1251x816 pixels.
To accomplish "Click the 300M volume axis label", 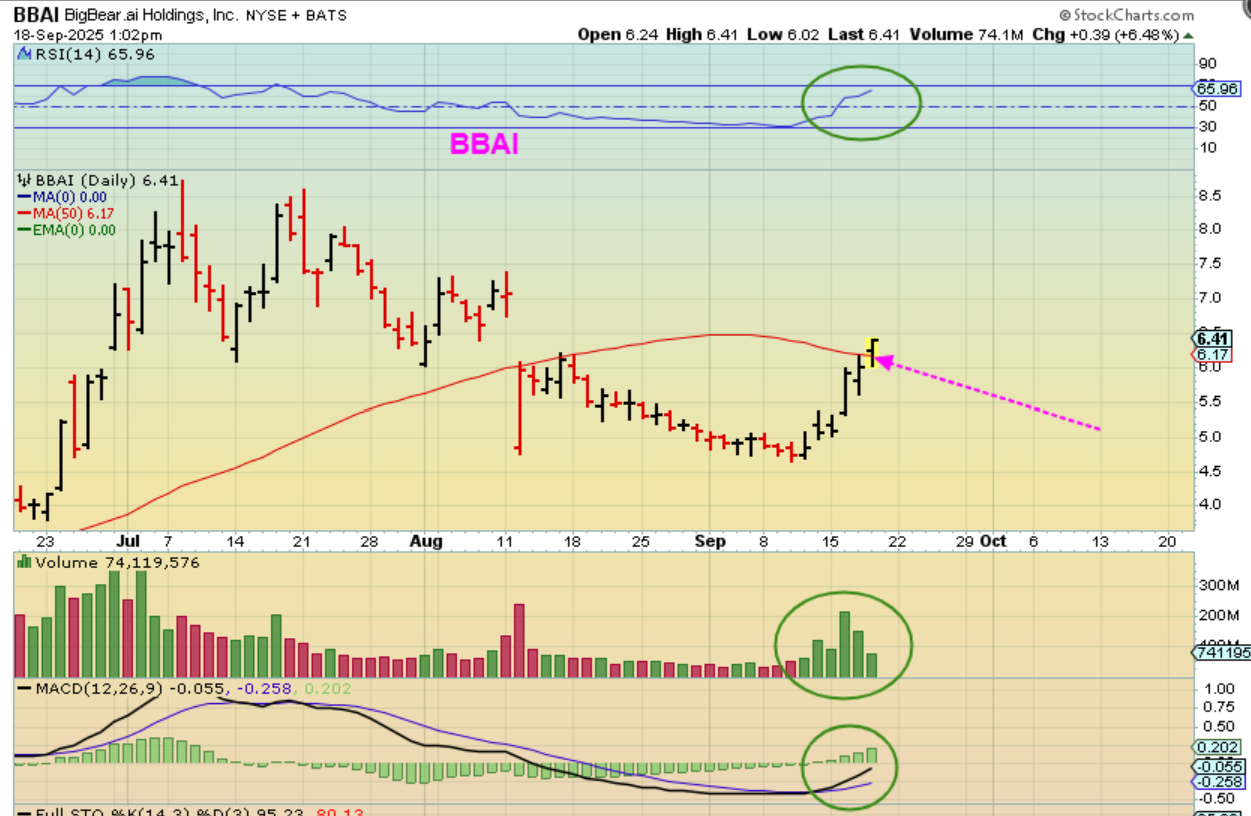I will coord(1218,584).
